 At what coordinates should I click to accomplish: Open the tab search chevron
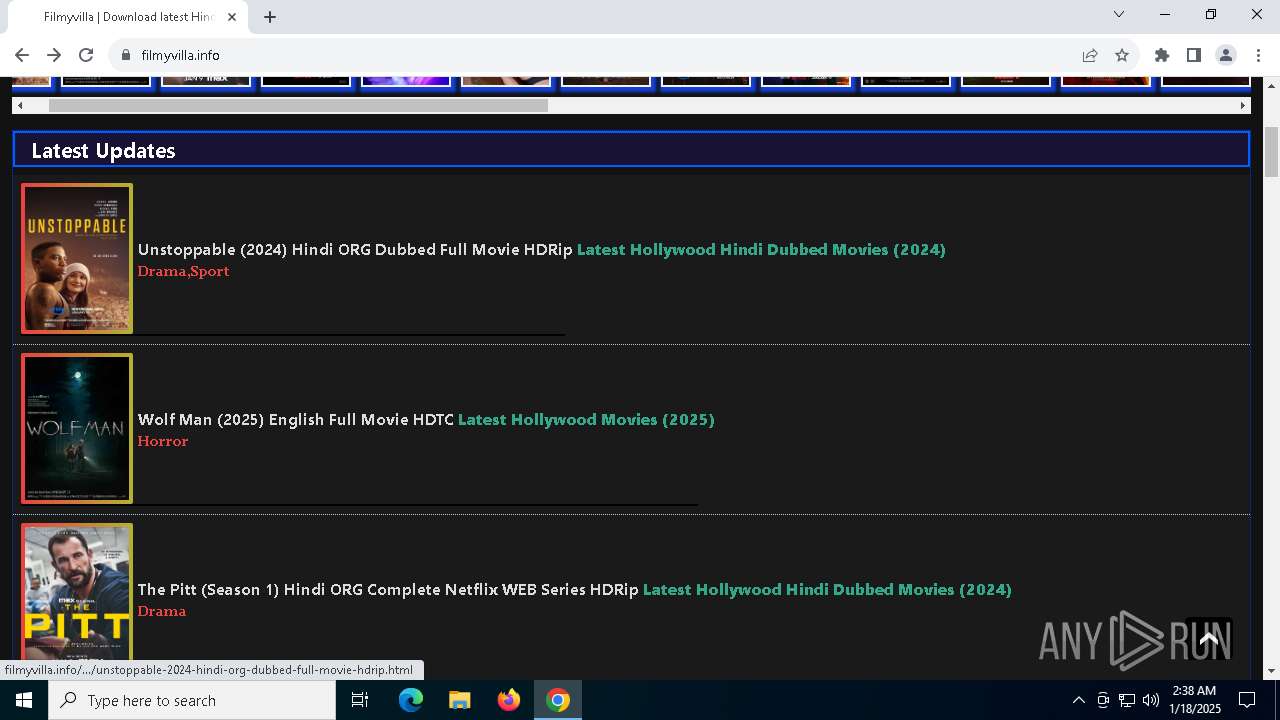pyautogui.click(x=1119, y=14)
